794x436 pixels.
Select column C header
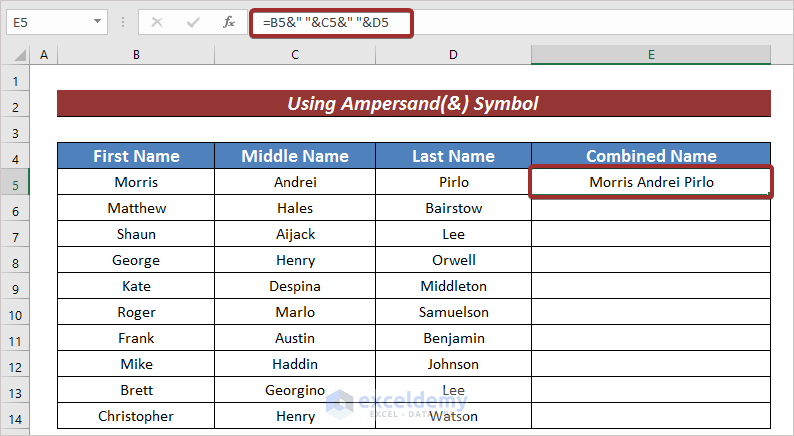295,55
